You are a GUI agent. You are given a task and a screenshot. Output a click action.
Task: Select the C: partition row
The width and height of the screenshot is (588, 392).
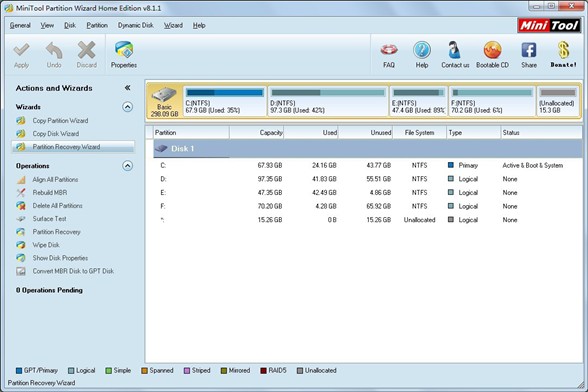(x=368, y=165)
